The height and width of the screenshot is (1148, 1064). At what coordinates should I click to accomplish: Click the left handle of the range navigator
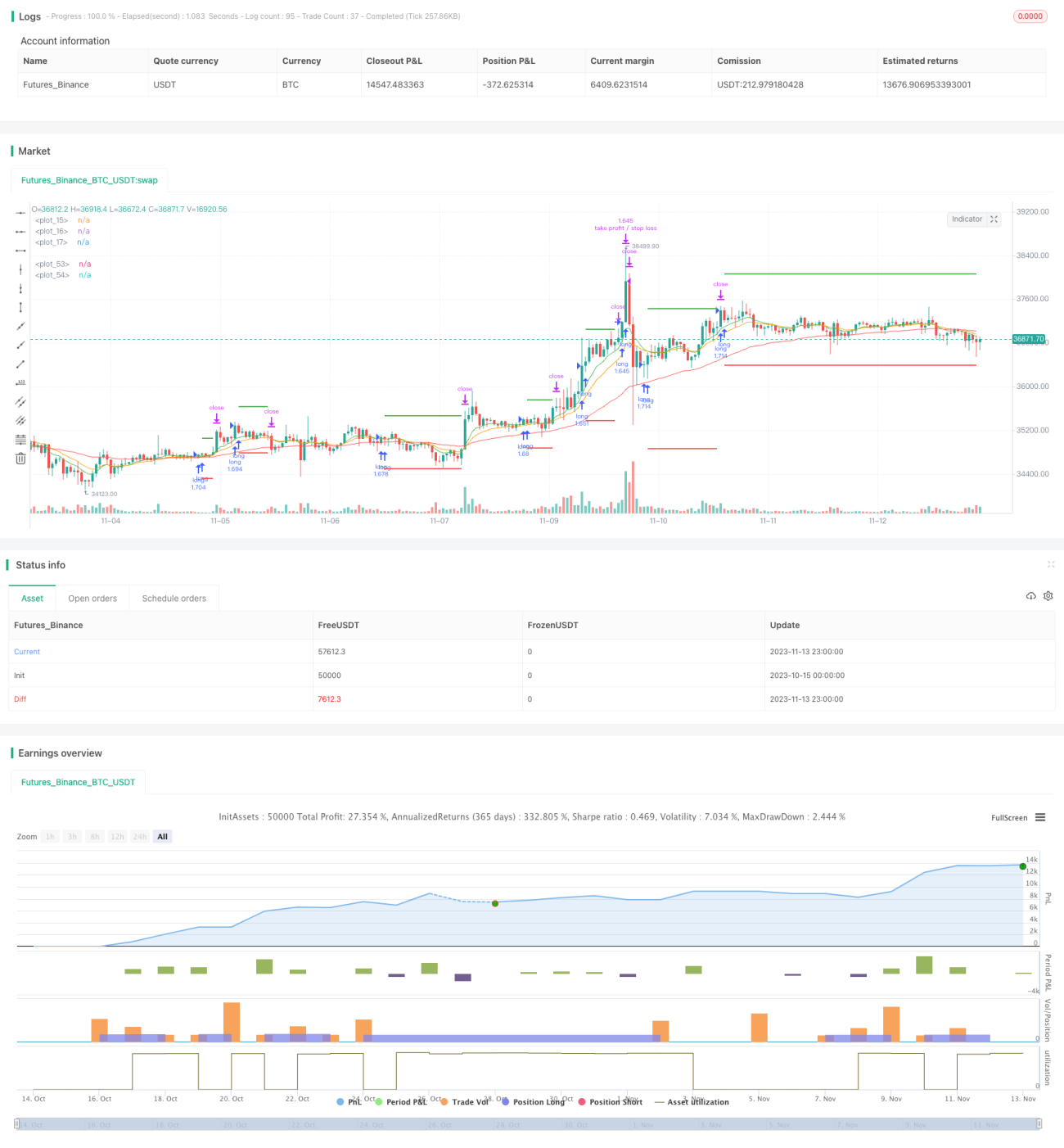pos(16,1124)
